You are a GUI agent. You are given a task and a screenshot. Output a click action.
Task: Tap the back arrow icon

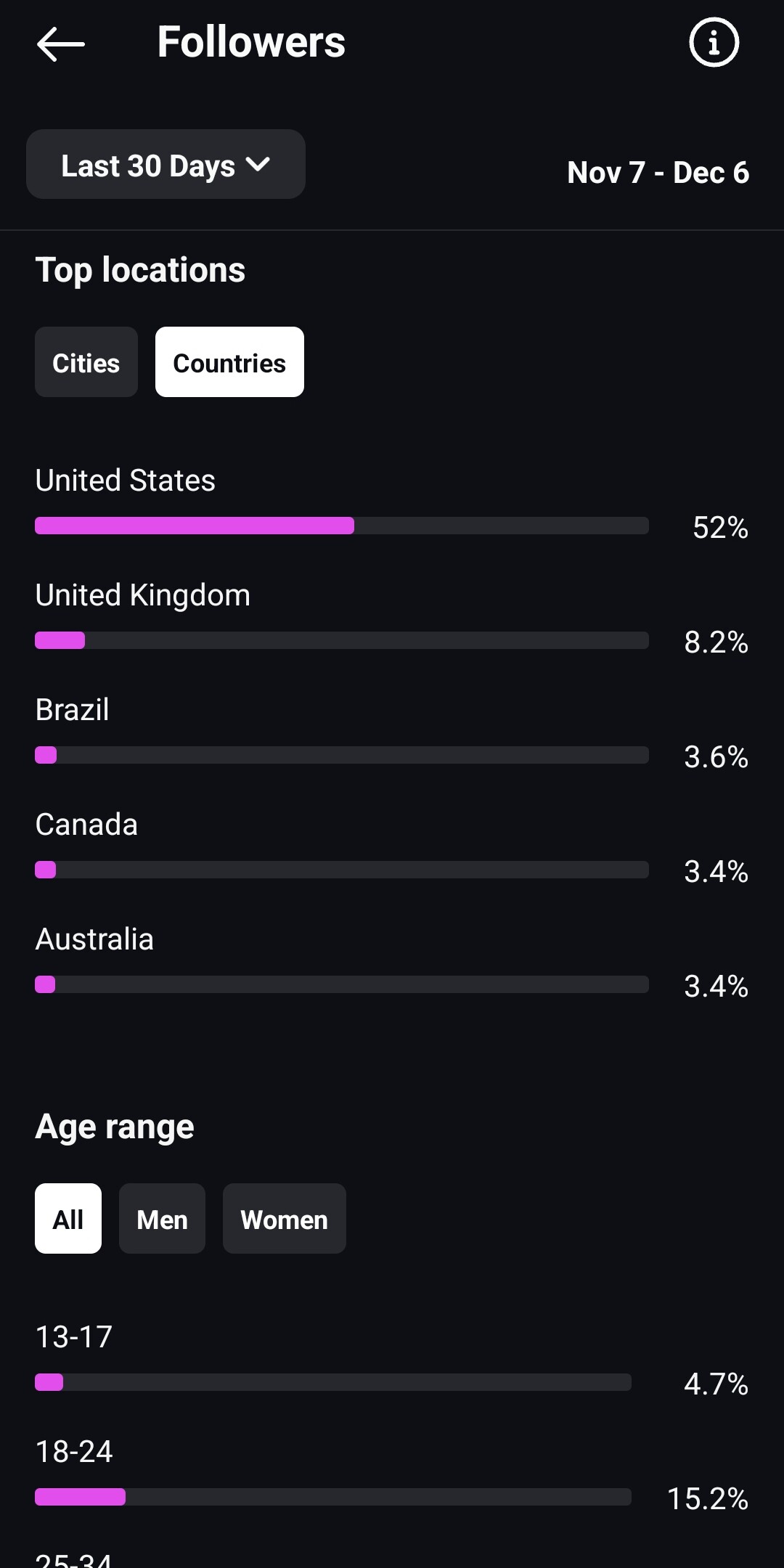pos(61,44)
